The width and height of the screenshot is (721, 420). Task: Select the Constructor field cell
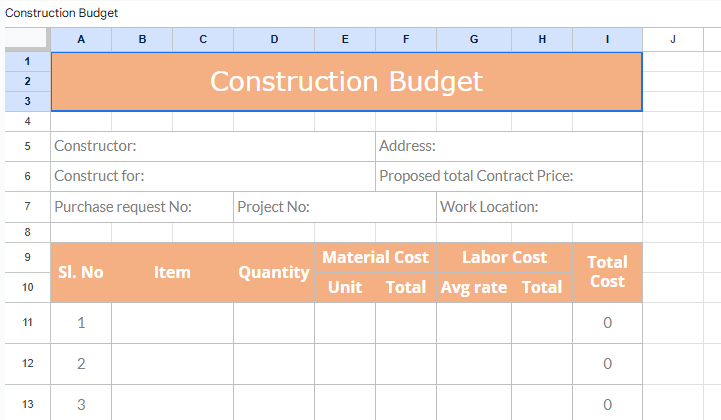click(x=212, y=146)
